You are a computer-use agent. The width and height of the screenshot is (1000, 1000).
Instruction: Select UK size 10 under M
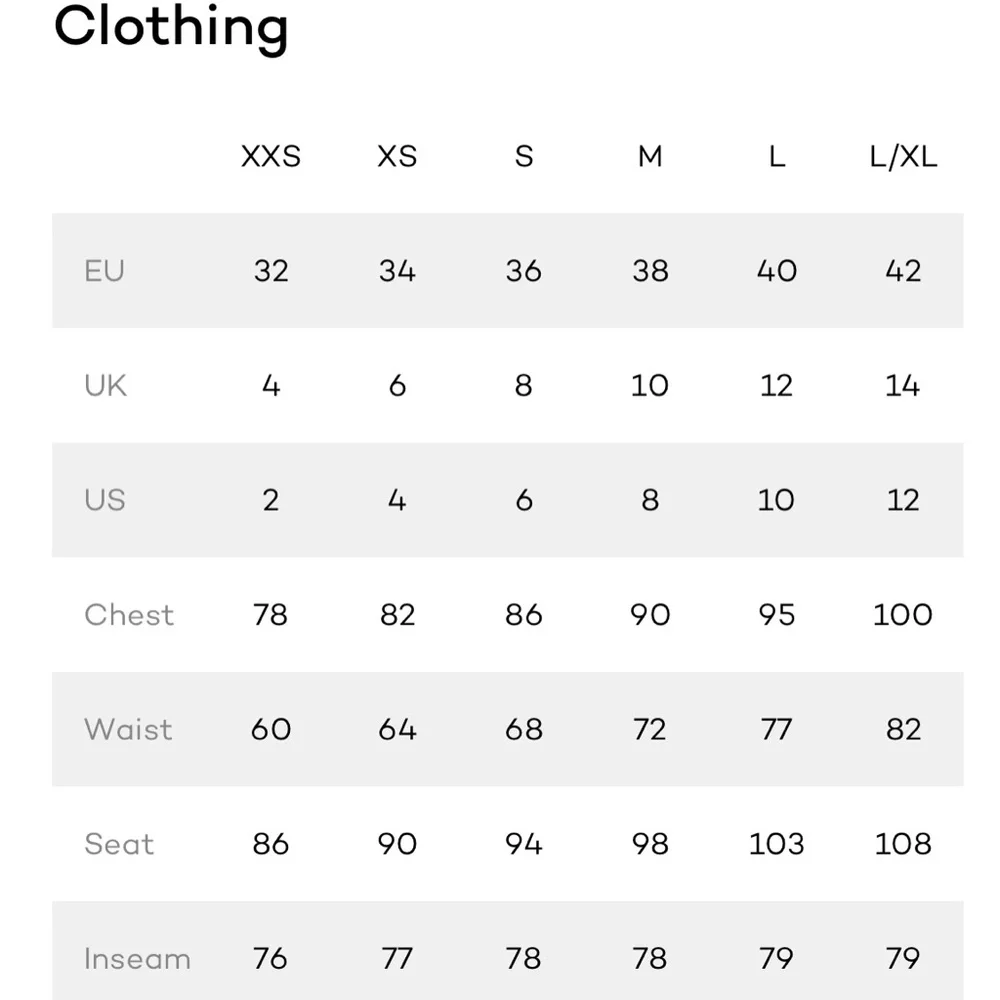650,386
